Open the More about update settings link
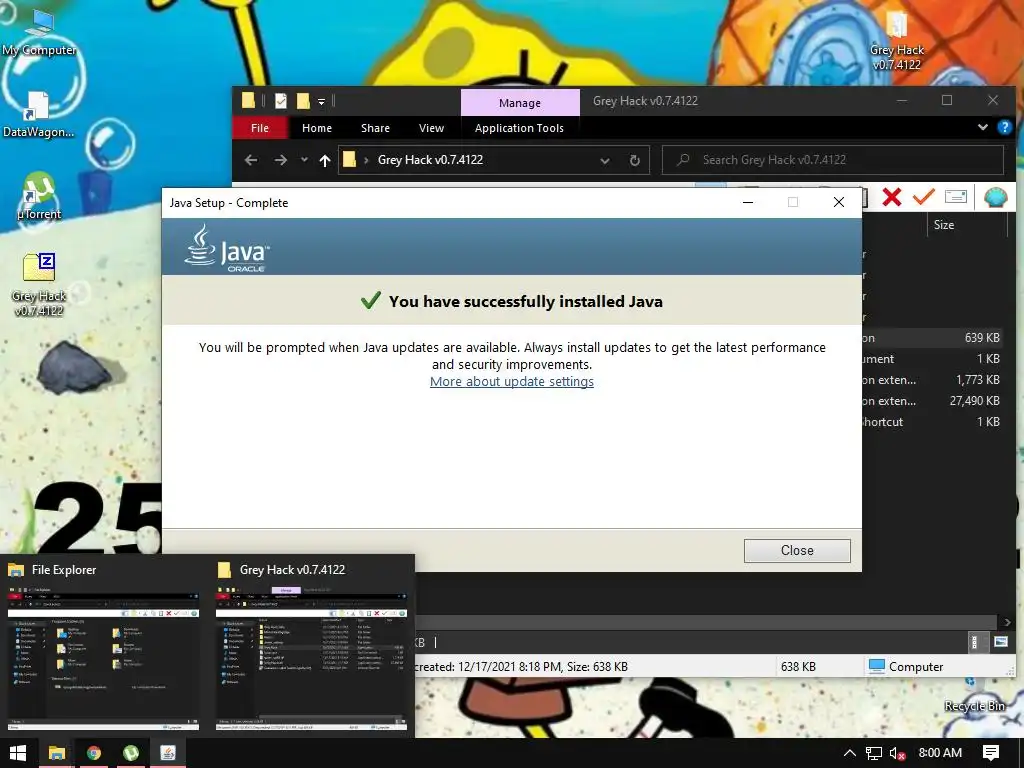This screenshot has width=1024, height=768. 511,381
